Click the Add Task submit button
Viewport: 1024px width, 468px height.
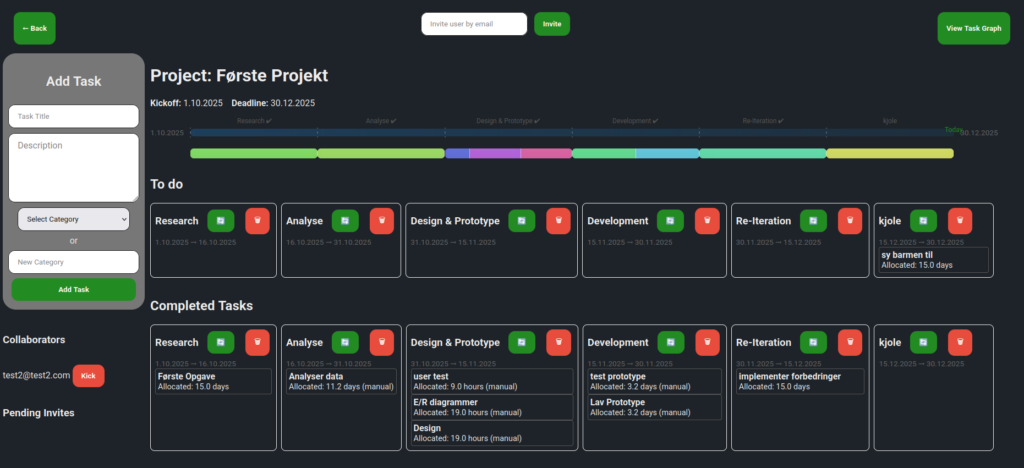click(x=74, y=290)
